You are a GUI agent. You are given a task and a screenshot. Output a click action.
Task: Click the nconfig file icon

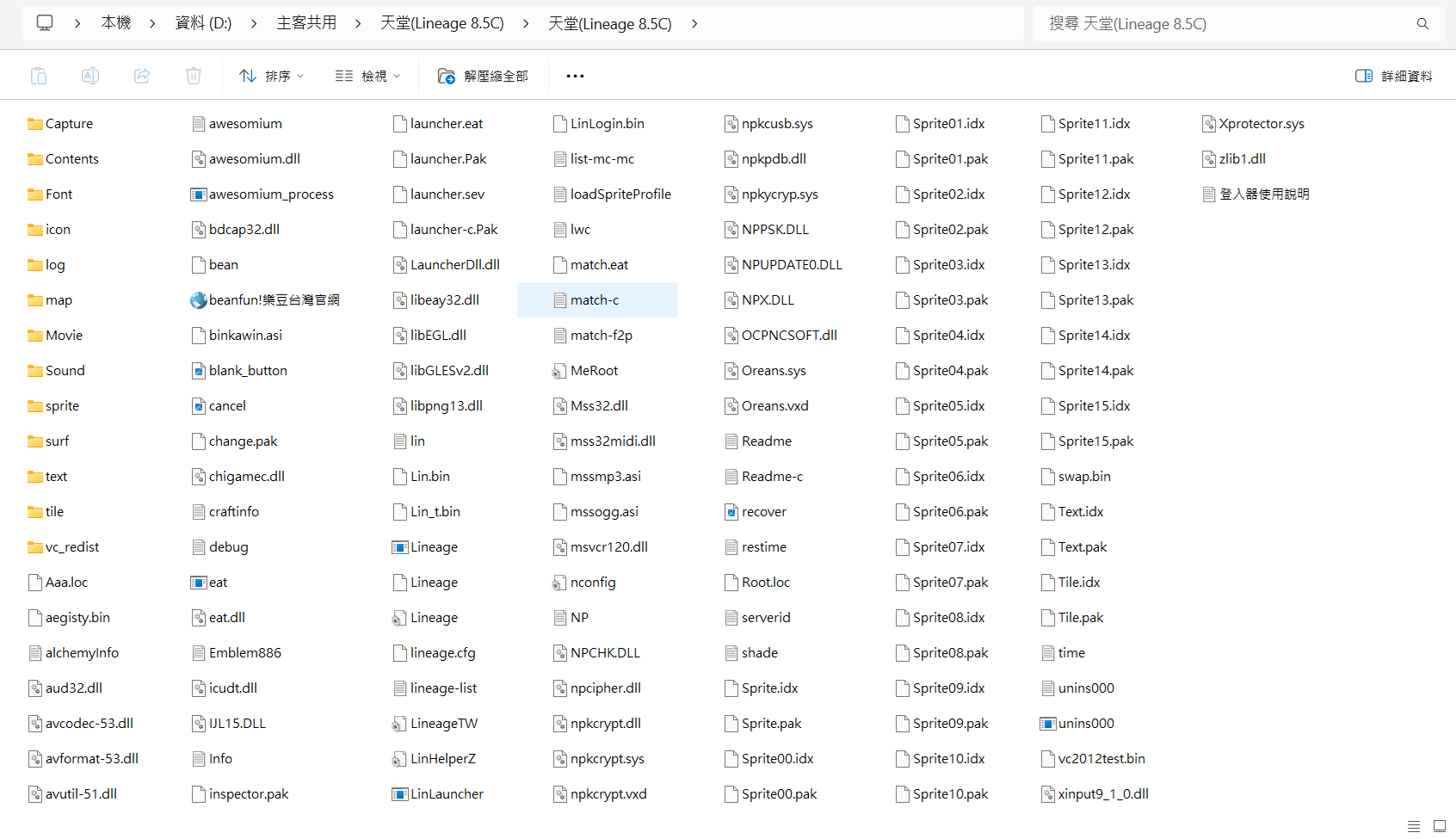[560, 583]
